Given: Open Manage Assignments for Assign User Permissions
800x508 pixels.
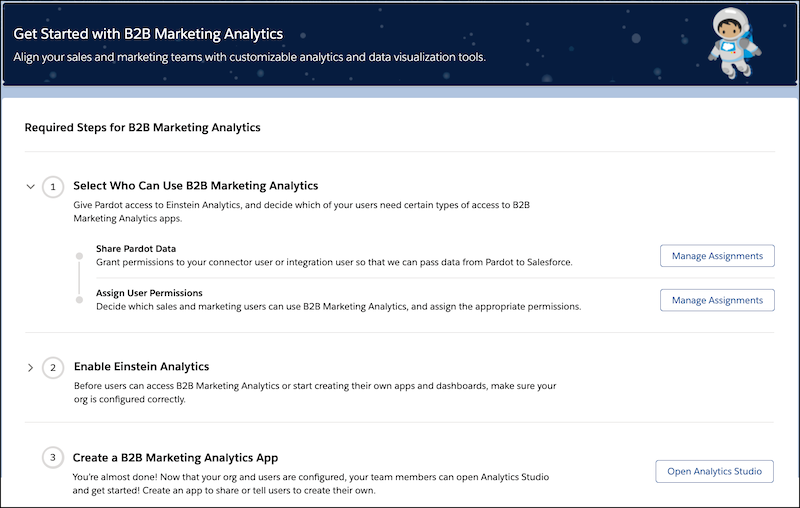Looking at the screenshot, I should click(x=717, y=300).
